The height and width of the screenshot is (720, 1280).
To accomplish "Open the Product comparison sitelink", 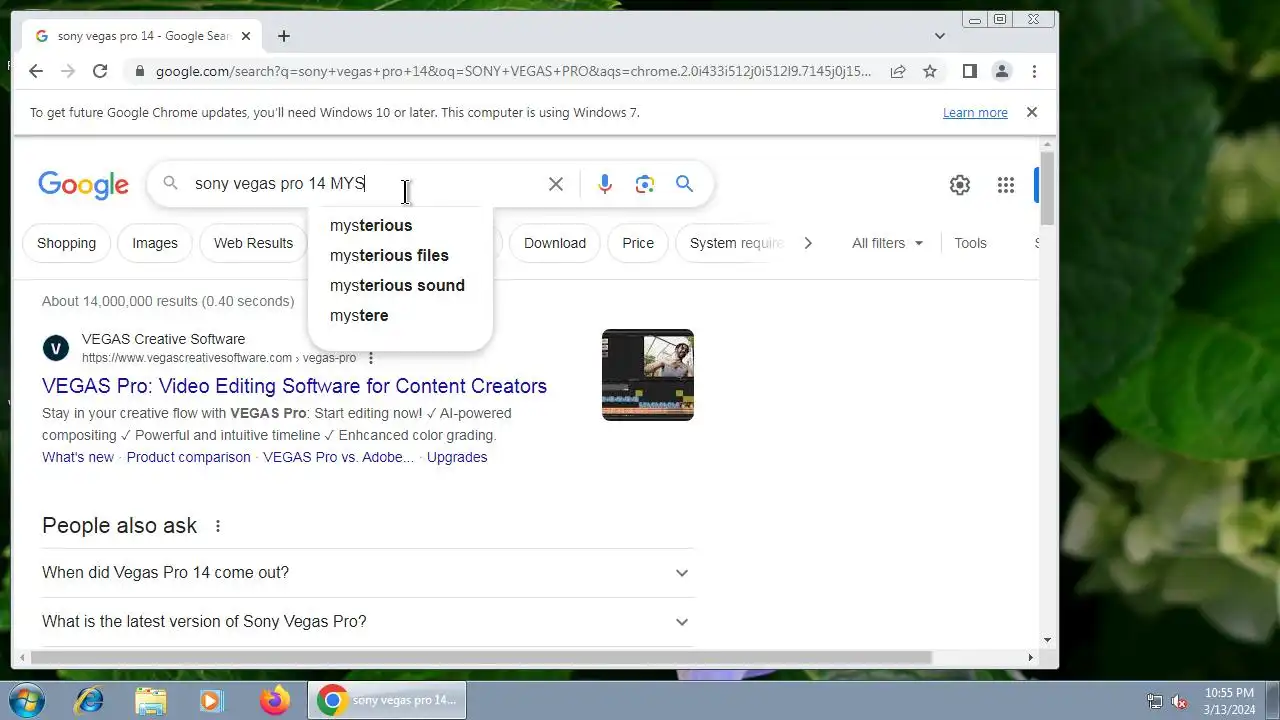I will click(x=189, y=457).
